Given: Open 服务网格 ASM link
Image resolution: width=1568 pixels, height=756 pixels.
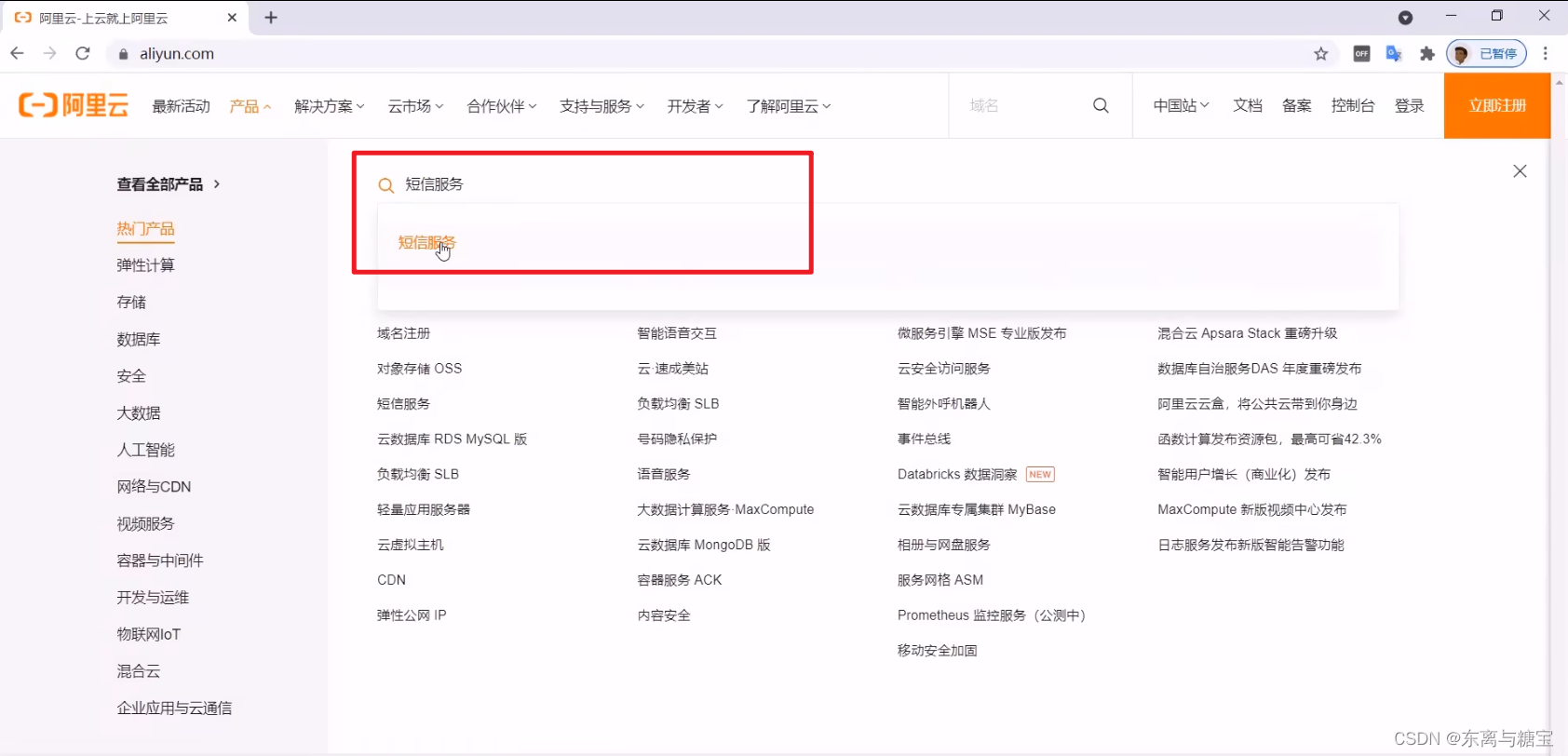Looking at the screenshot, I should [x=940, y=580].
